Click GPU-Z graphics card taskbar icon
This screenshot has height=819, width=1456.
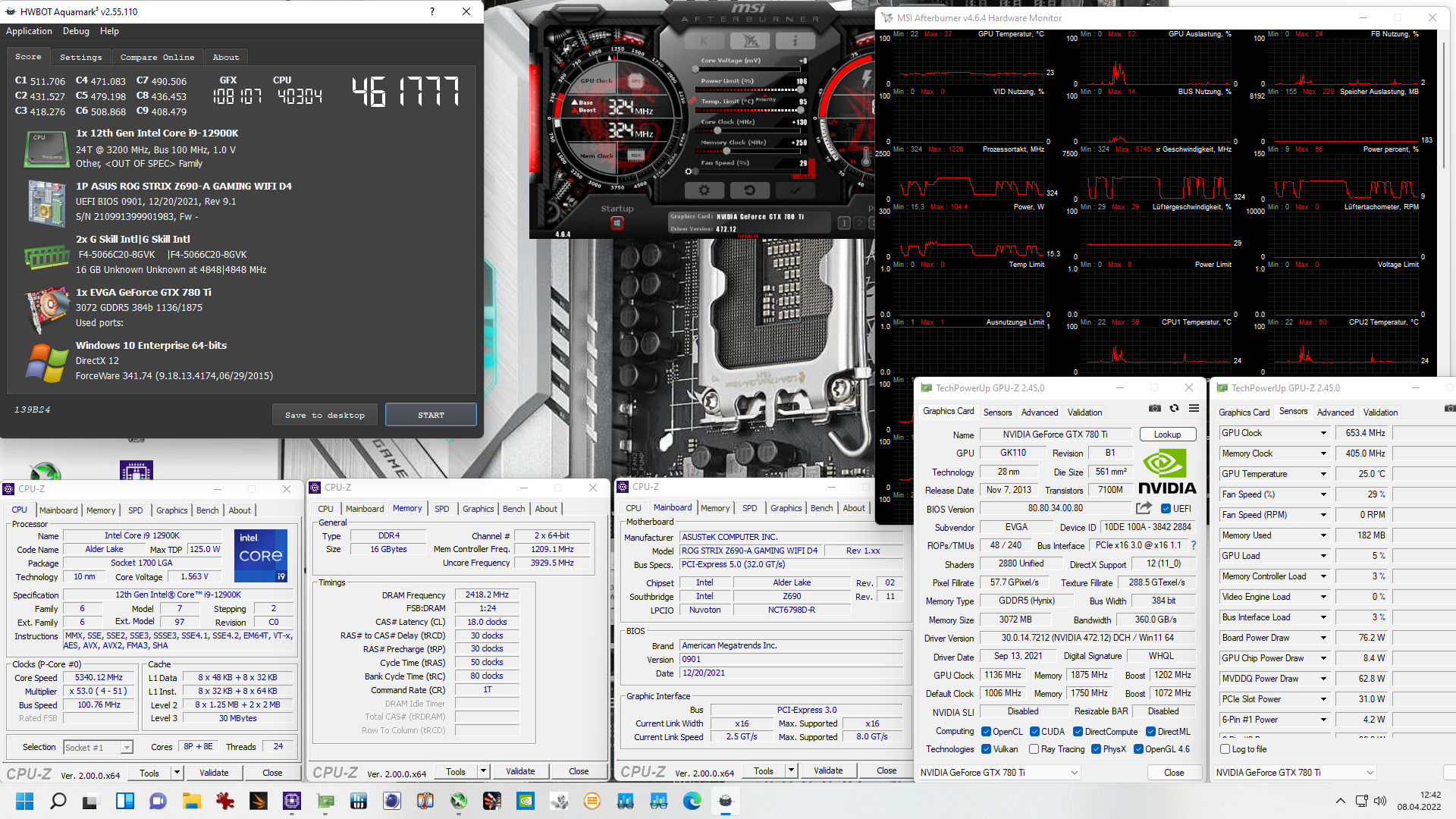(325, 801)
